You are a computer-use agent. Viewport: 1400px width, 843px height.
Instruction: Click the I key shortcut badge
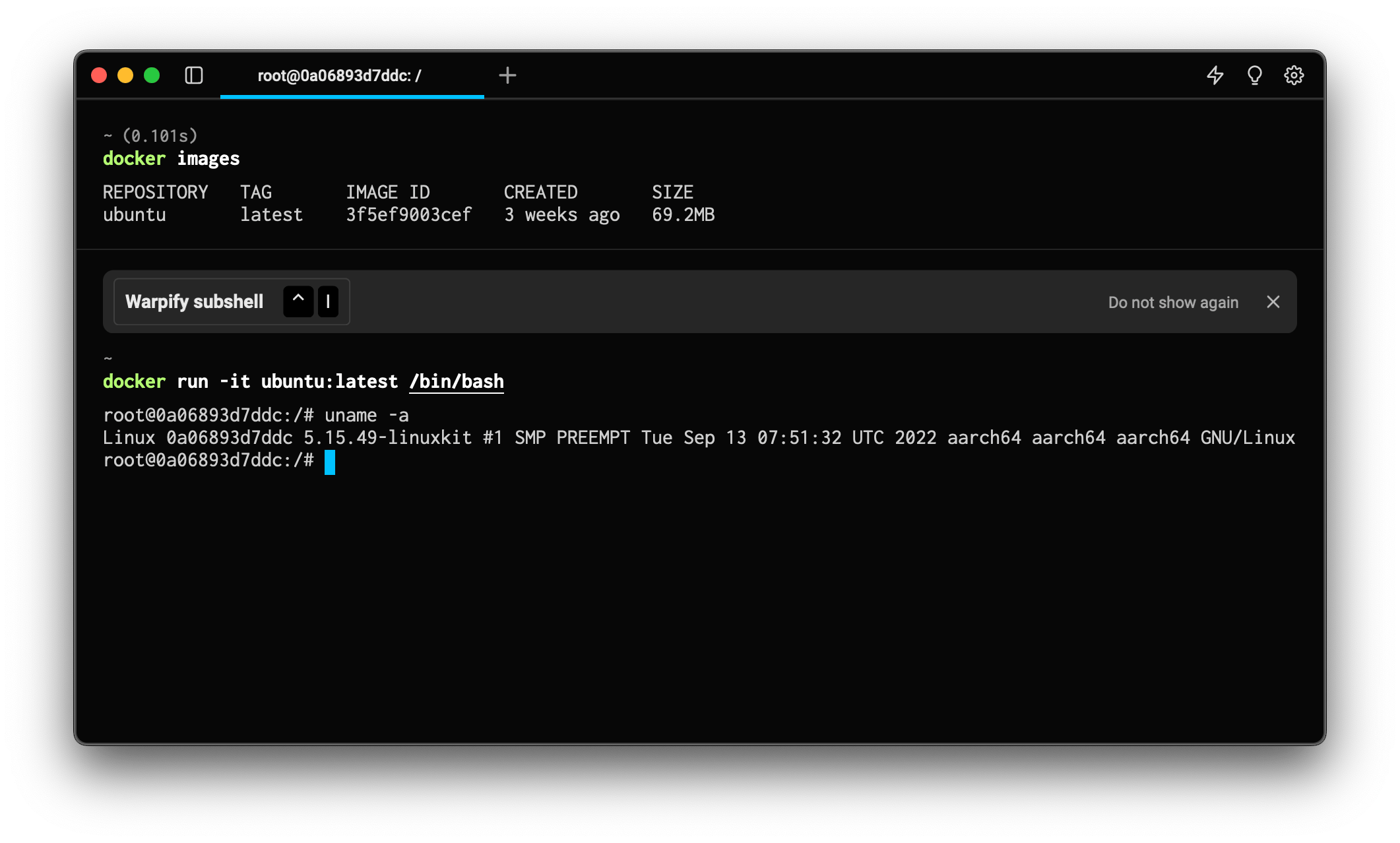(328, 301)
